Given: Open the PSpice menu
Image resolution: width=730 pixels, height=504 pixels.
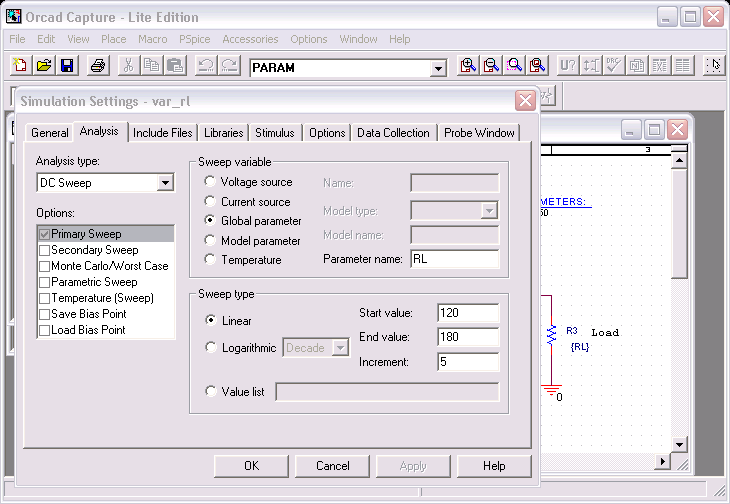Looking at the screenshot, I should [195, 39].
